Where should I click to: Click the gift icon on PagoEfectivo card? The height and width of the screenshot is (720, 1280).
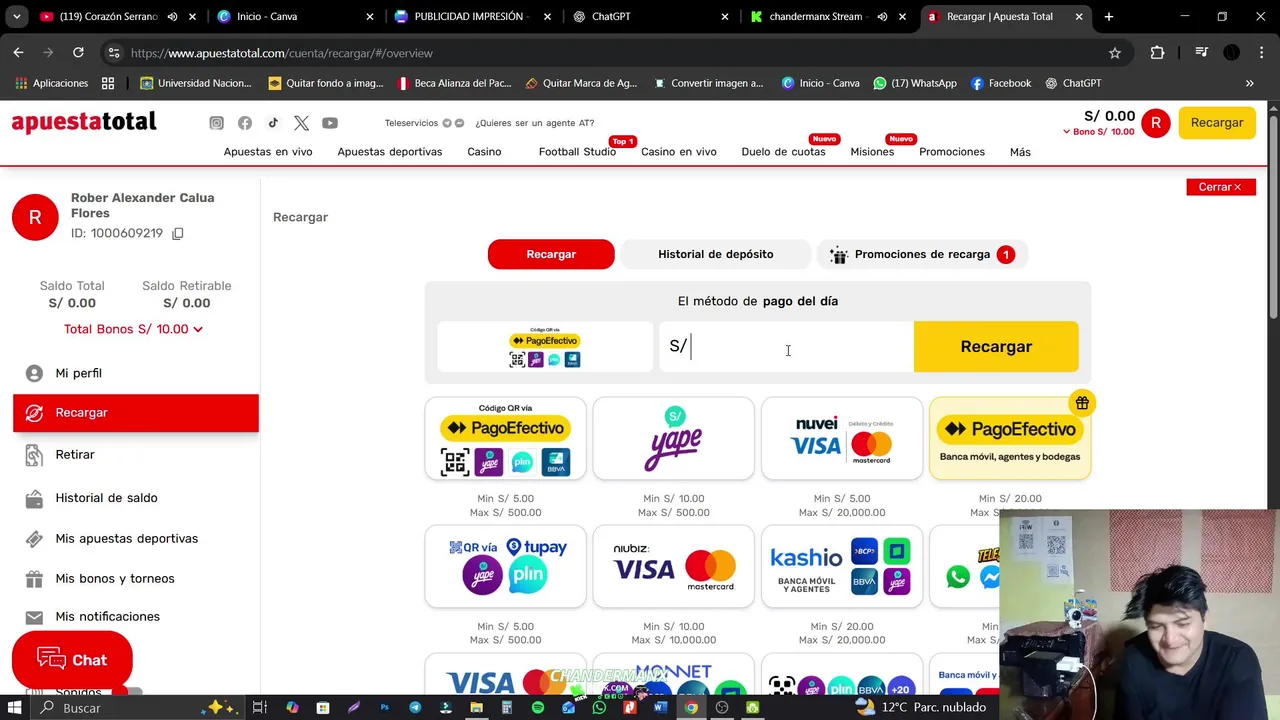tap(1082, 403)
